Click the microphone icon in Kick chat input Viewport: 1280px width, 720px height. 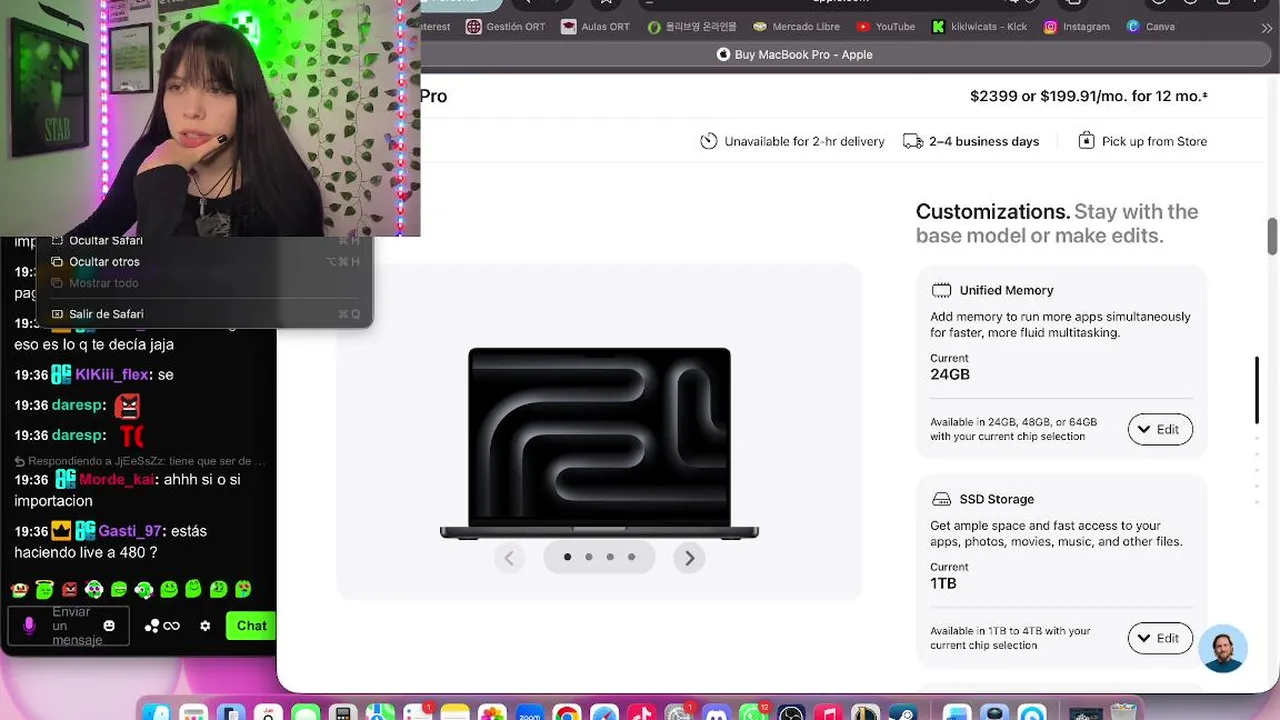click(29, 626)
